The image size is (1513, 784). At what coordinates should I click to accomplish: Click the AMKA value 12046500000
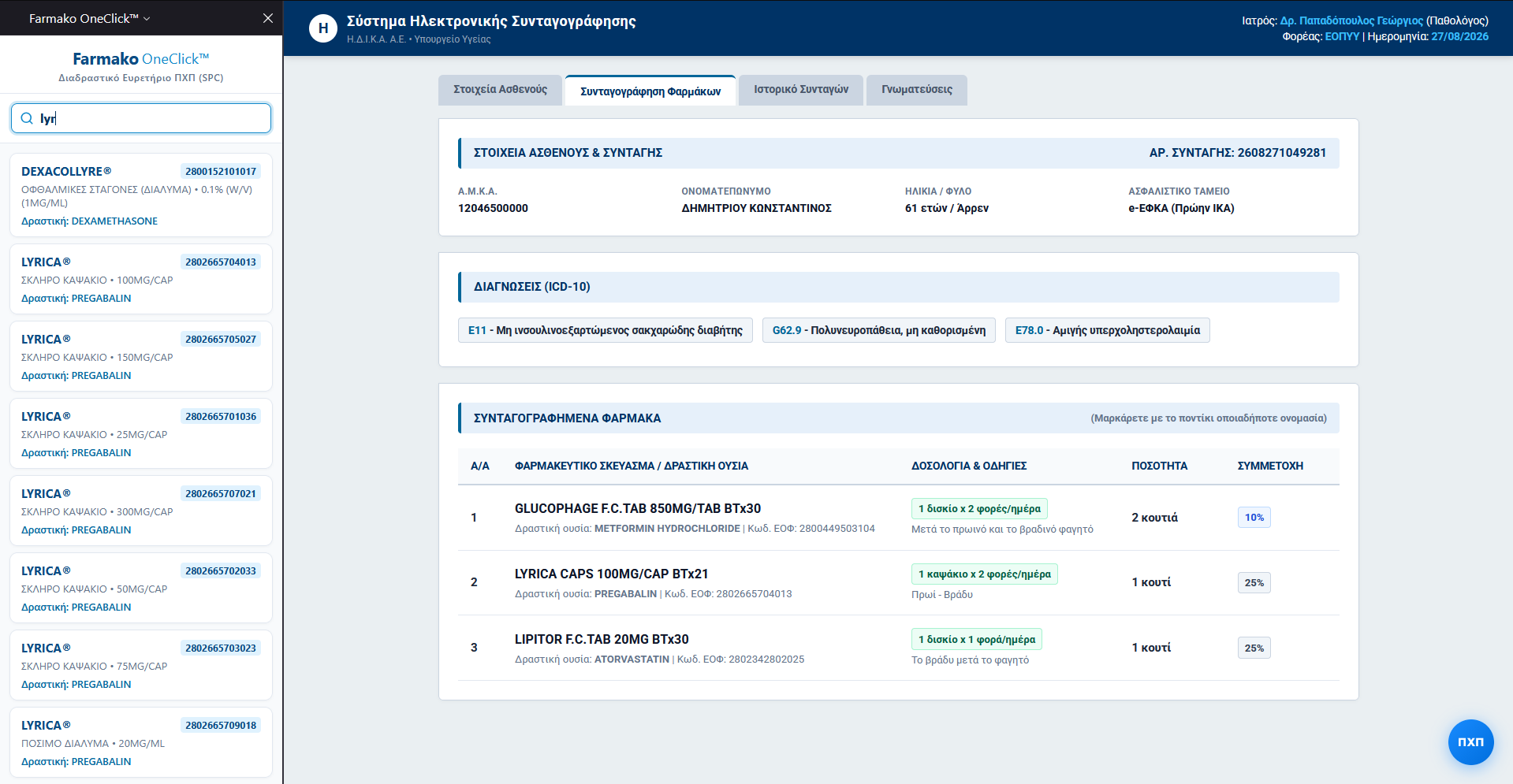point(493,208)
